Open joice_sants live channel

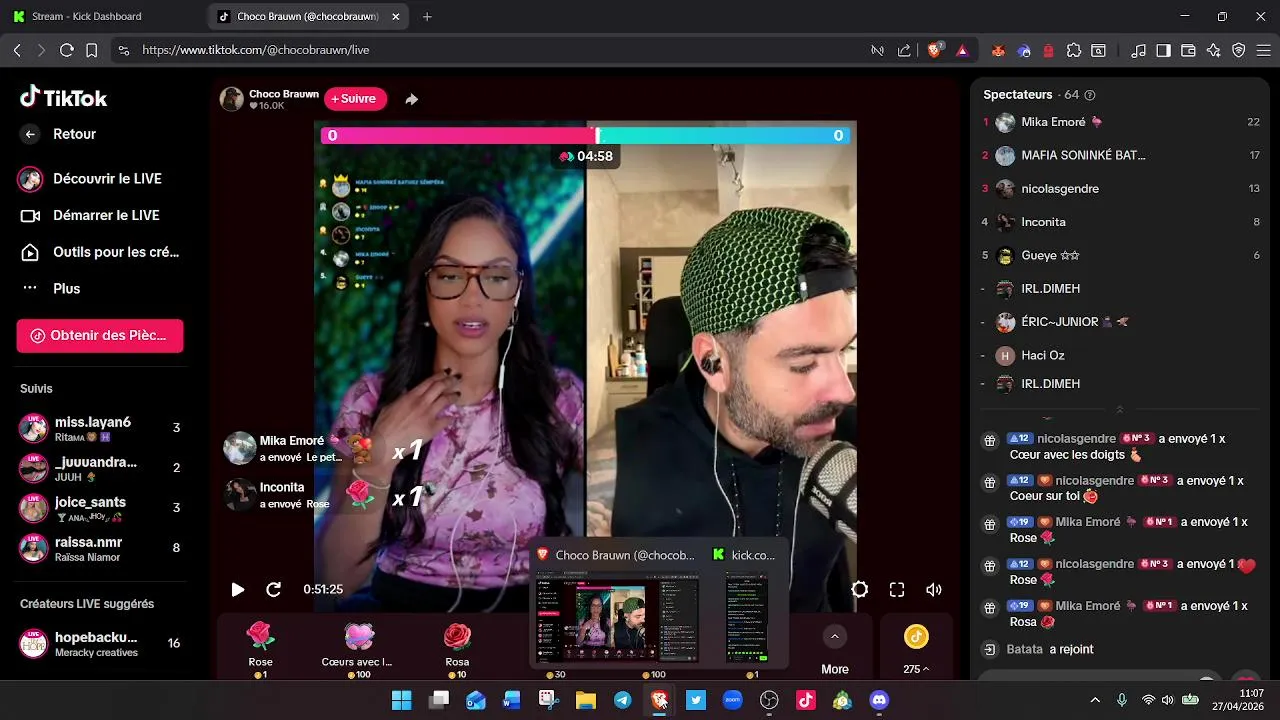coord(100,508)
